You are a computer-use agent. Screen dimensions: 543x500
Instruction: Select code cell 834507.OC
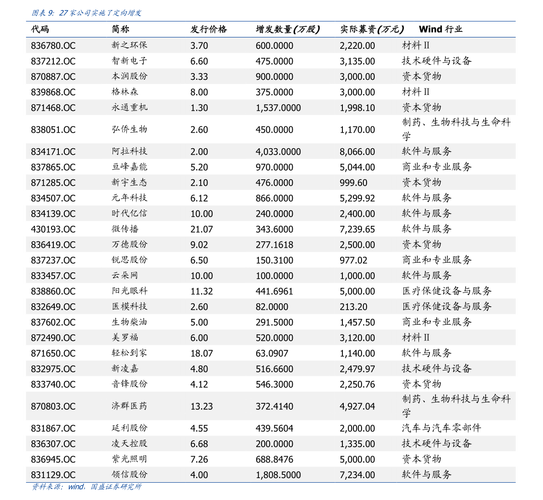pos(53,198)
